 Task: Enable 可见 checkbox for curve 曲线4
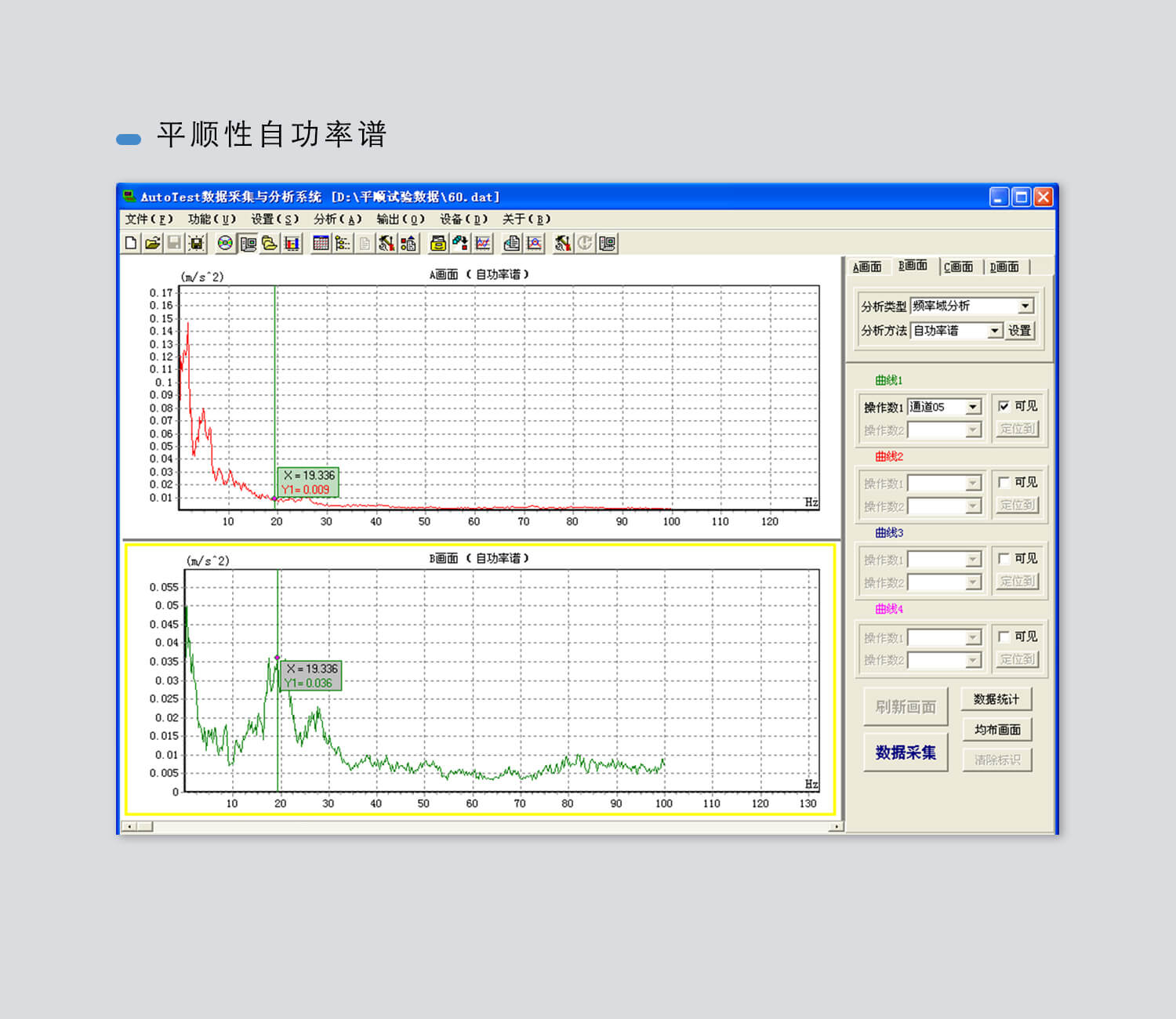[x=1004, y=636]
